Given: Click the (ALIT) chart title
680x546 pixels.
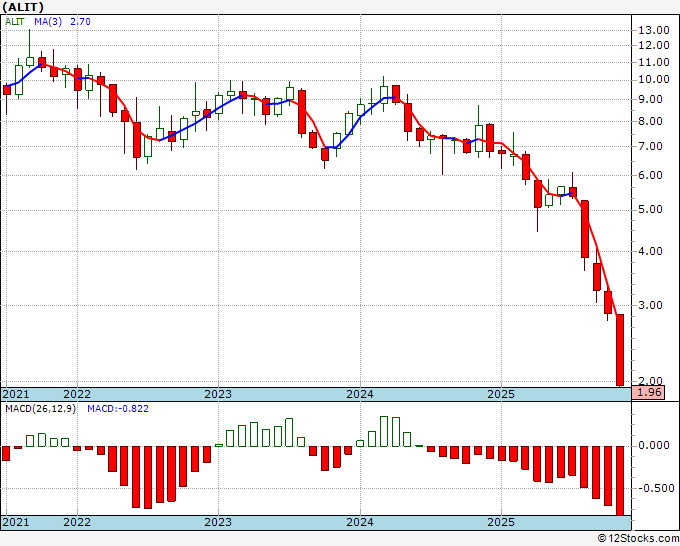Looking at the screenshot, I should tap(23, 7).
